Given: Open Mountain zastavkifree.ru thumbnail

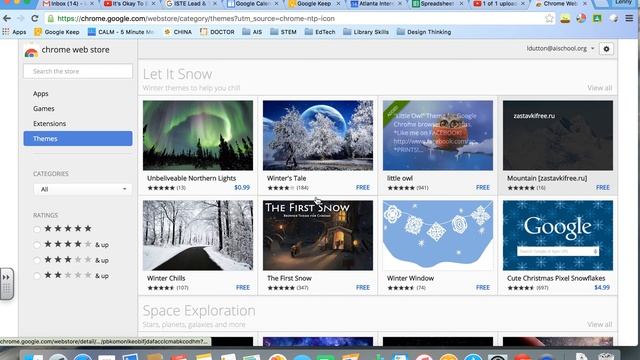Looking at the screenshot, I should [x=558, y=136].
